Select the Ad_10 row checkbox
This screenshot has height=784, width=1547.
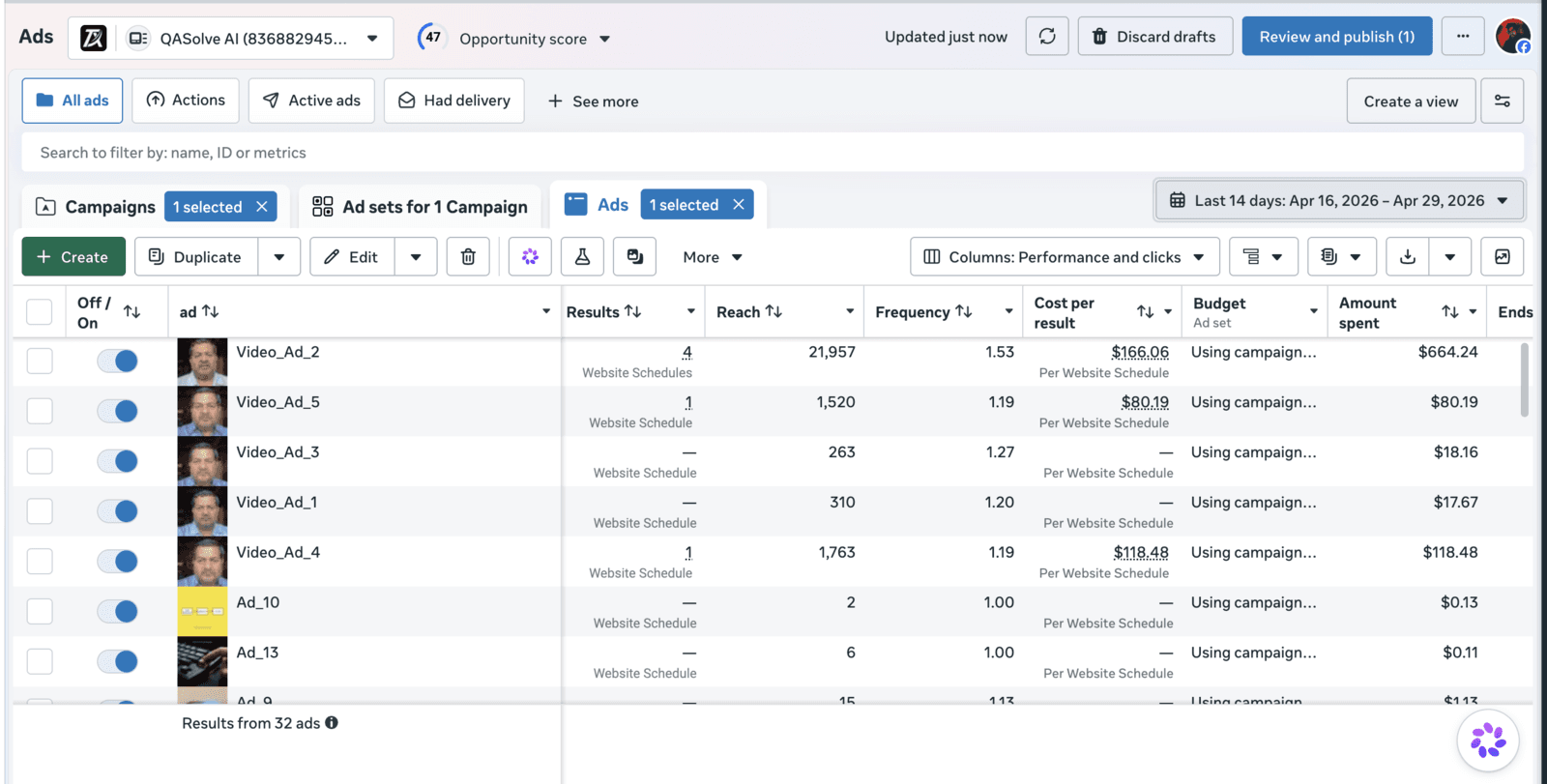40,611
